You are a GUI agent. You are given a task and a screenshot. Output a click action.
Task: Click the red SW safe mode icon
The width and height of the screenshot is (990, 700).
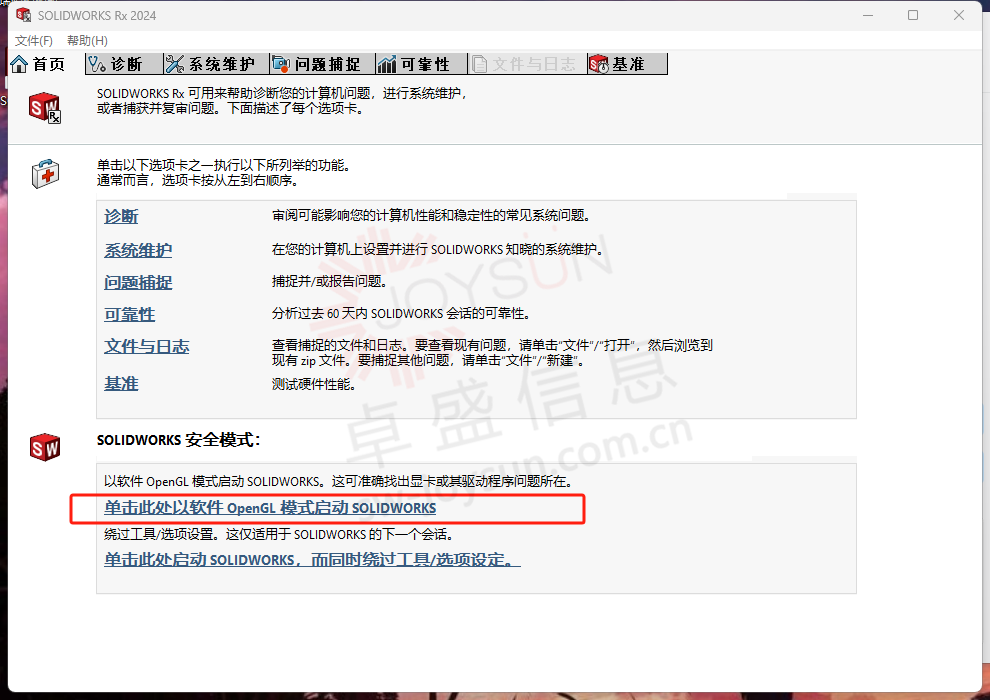pyautogui.click(x=45, y=448)
